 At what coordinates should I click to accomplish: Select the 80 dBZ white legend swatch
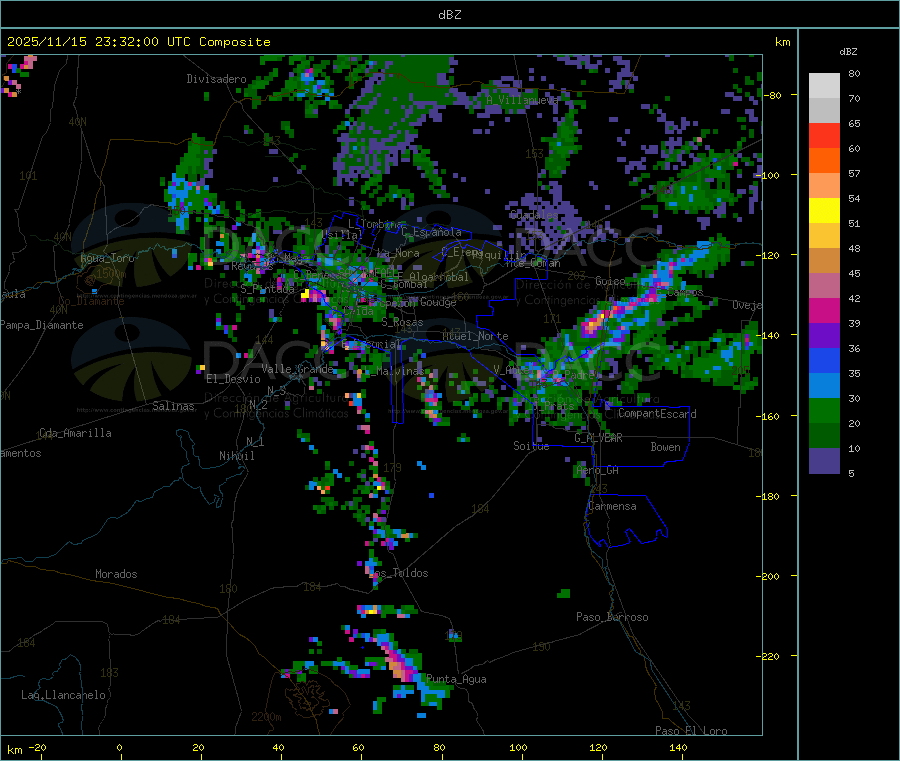tap(824, 86)
